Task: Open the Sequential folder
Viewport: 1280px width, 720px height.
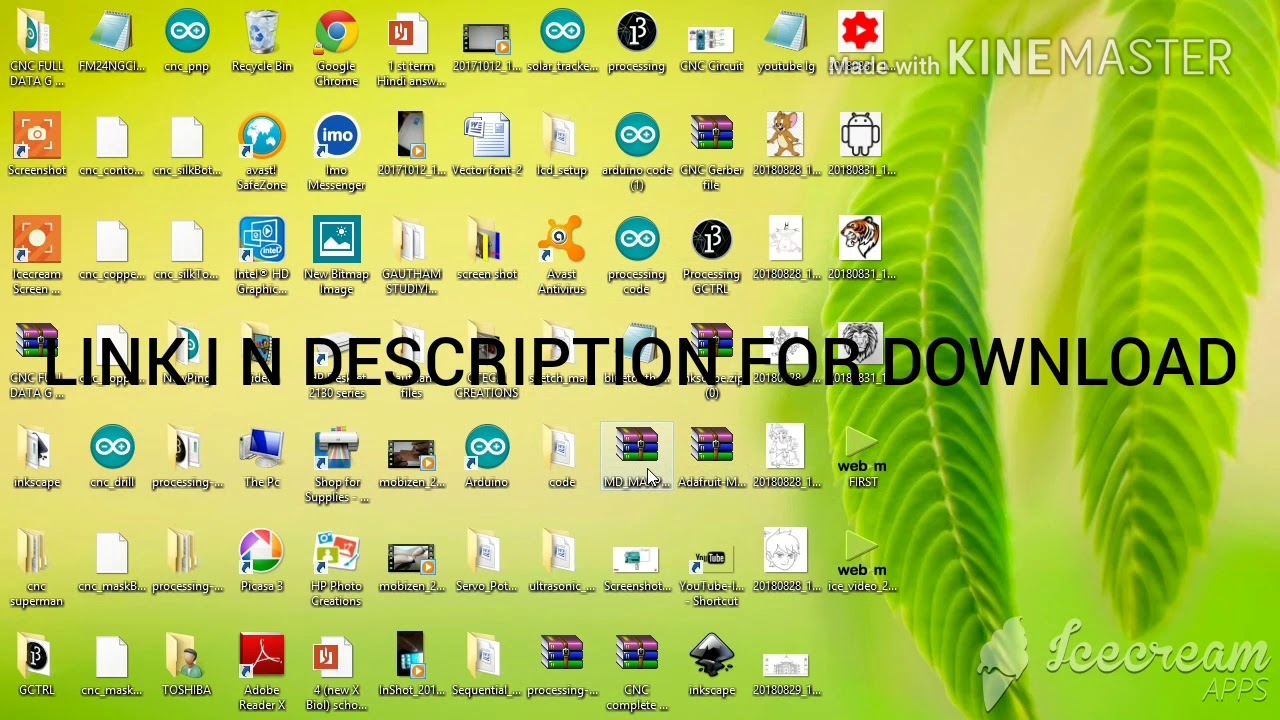Action: (x=487, y=666)
